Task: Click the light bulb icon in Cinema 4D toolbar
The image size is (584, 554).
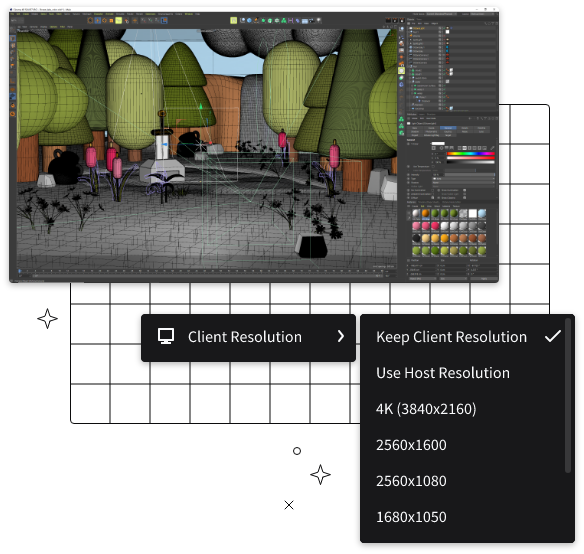Action: click(319, 20)
